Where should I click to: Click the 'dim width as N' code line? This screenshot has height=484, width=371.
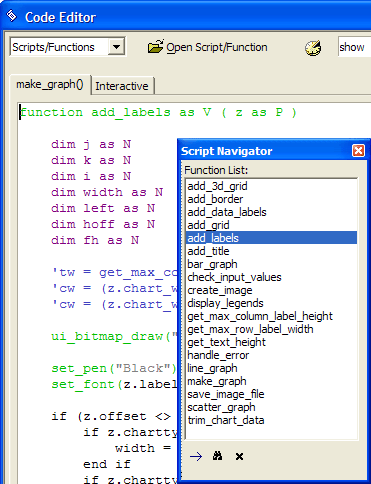107,192
